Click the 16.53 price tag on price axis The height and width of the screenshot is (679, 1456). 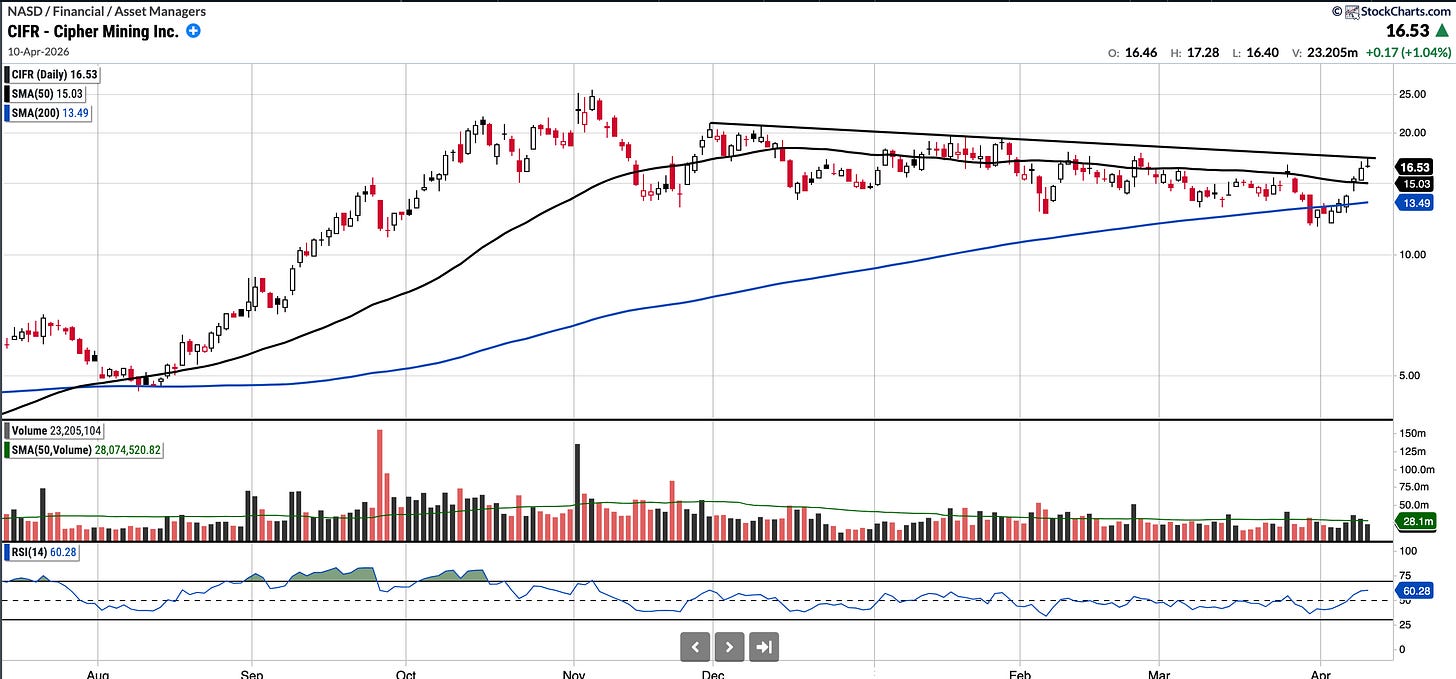click(1416, 167)
